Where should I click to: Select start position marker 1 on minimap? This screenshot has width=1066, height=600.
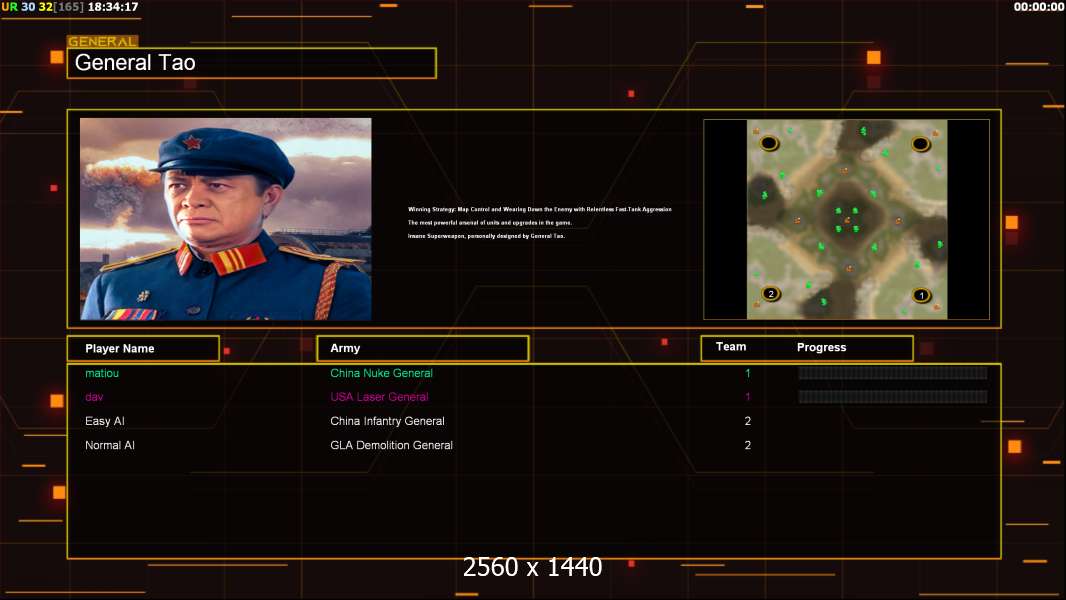[x=921, y=295]
